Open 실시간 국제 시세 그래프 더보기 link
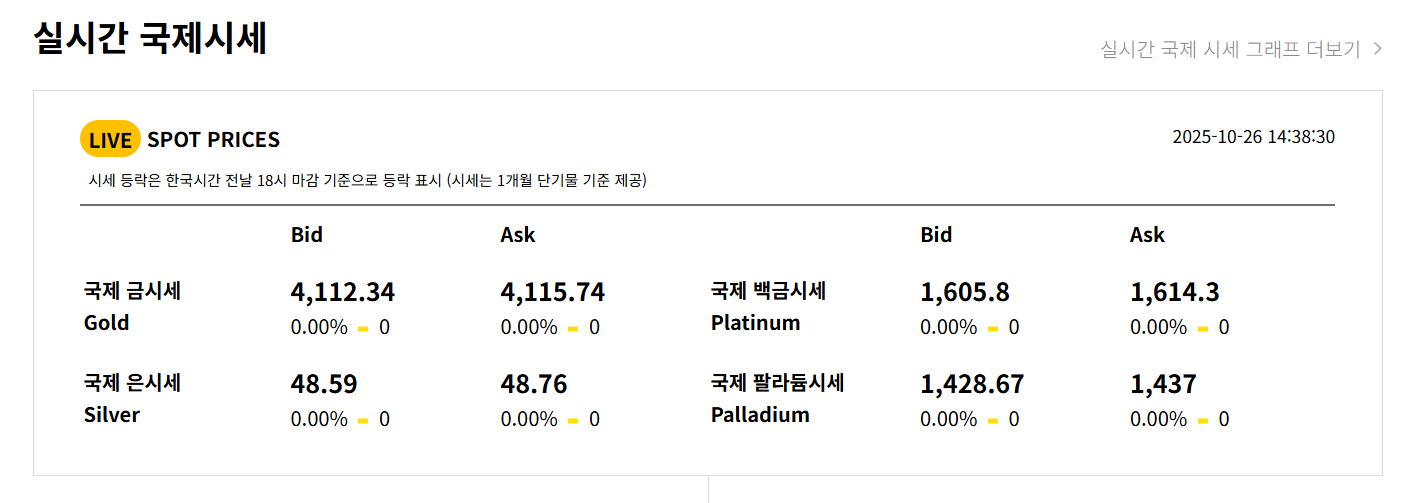This screenshot has width=1407, height=503. pos(1241,48)
